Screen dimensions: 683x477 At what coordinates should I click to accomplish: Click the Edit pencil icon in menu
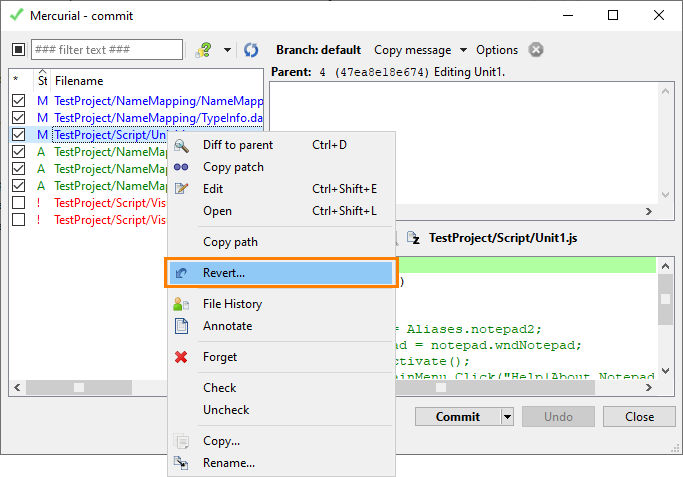click(x=181, y=189)
